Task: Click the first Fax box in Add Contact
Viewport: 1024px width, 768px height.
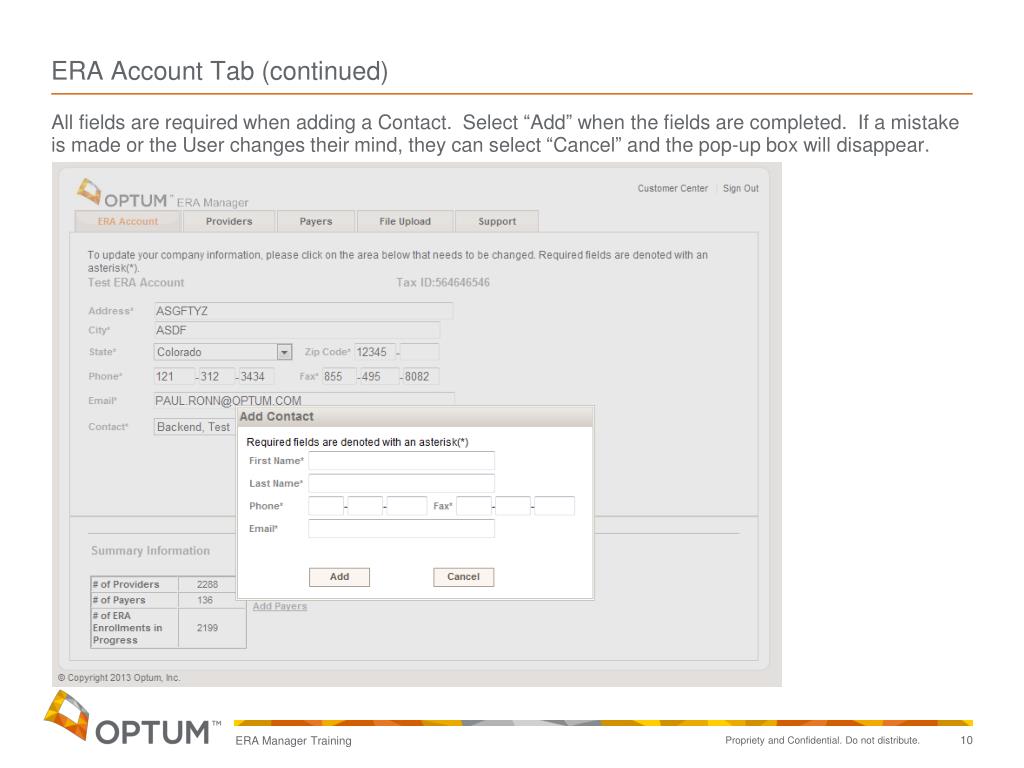Action: coord(474,505)
